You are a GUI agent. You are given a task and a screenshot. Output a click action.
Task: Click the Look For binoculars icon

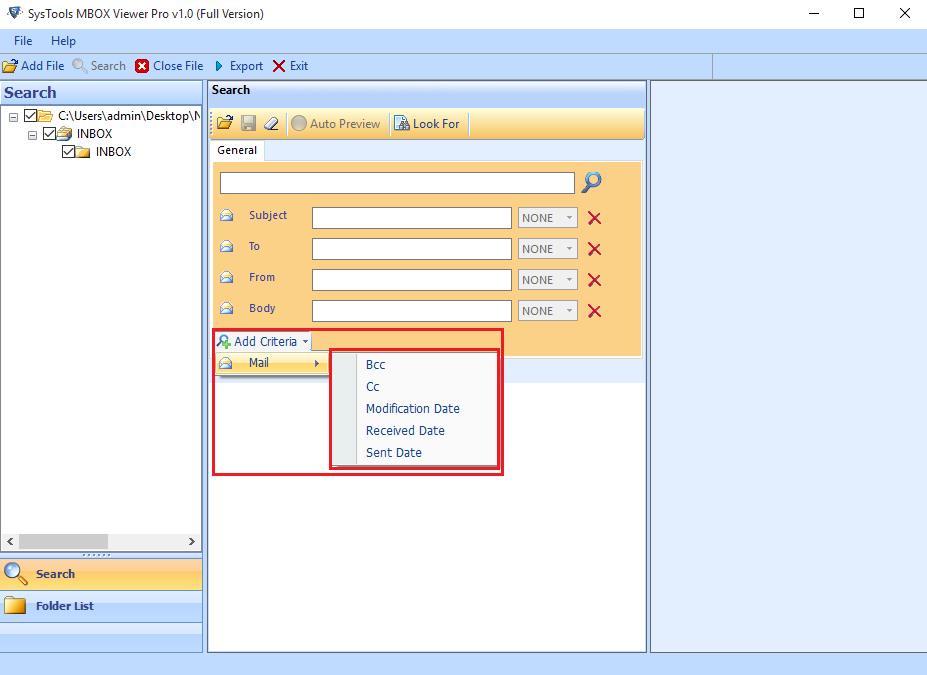(x=402, y=123)
